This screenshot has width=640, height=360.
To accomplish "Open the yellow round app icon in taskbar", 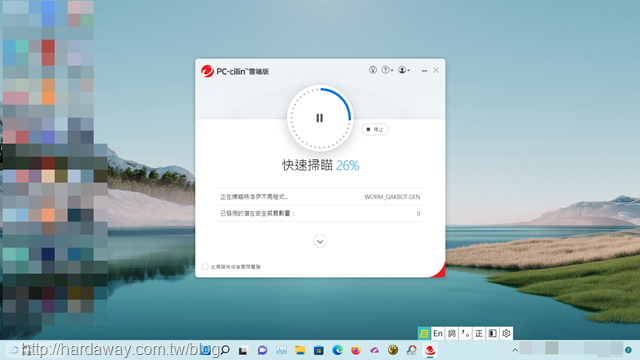I will click(x=393, y=350).
